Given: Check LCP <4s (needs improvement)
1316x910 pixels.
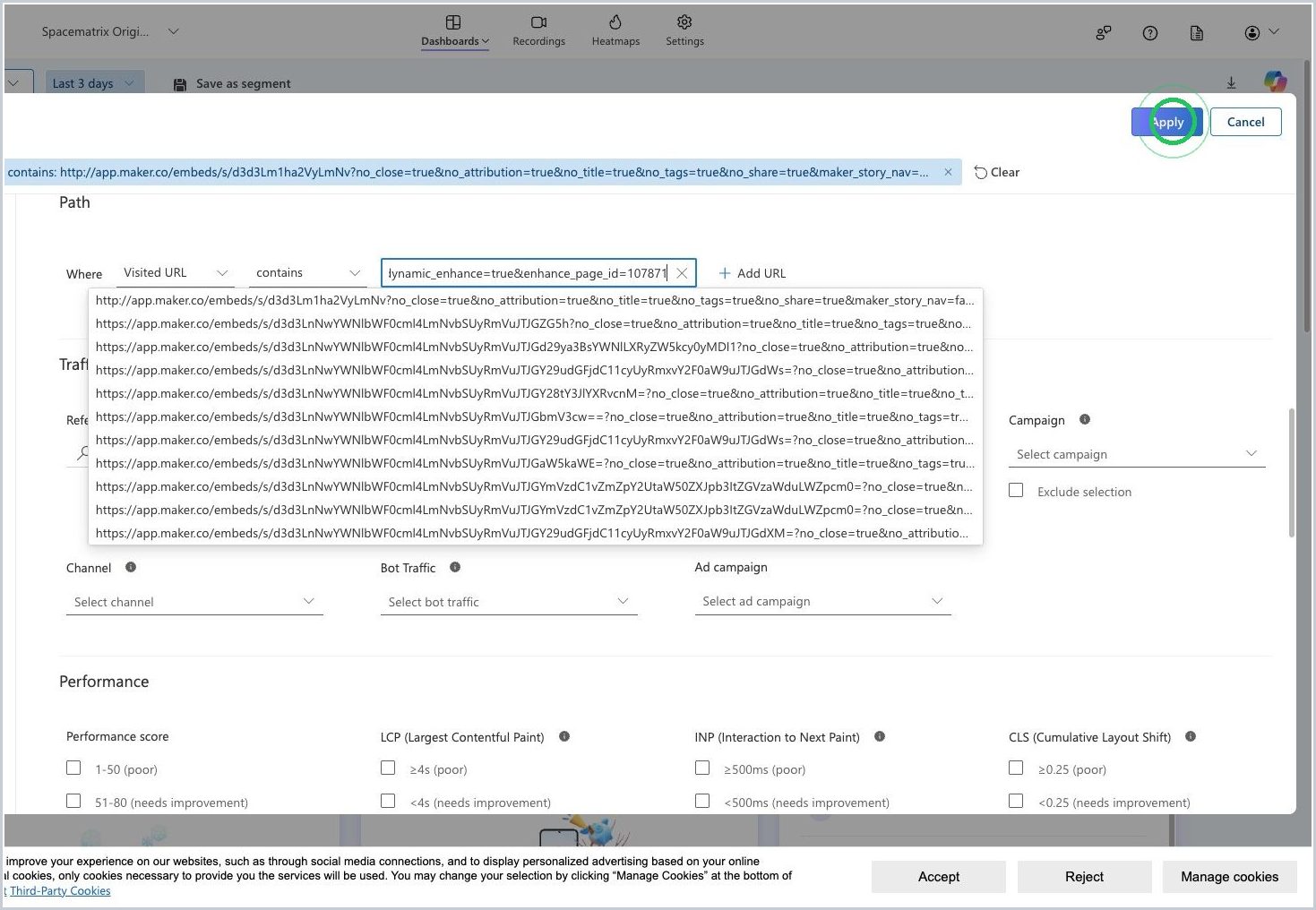Looking at the screenshot, I should 388,801.
